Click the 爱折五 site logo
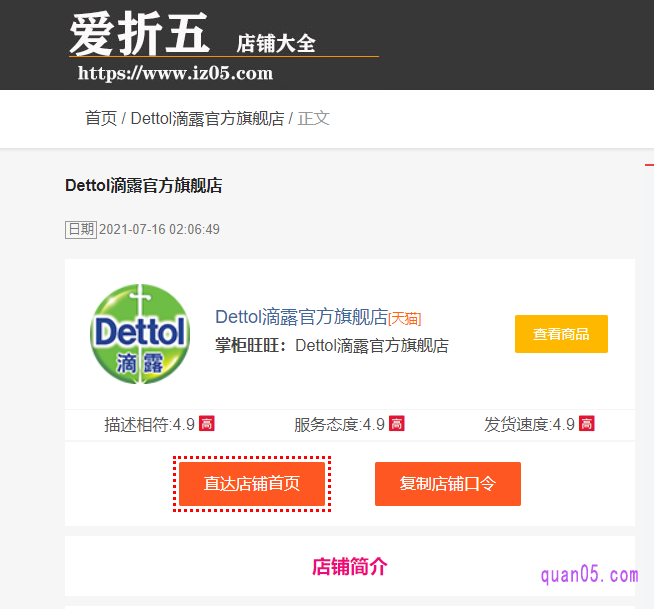 [x=139, y=33]
